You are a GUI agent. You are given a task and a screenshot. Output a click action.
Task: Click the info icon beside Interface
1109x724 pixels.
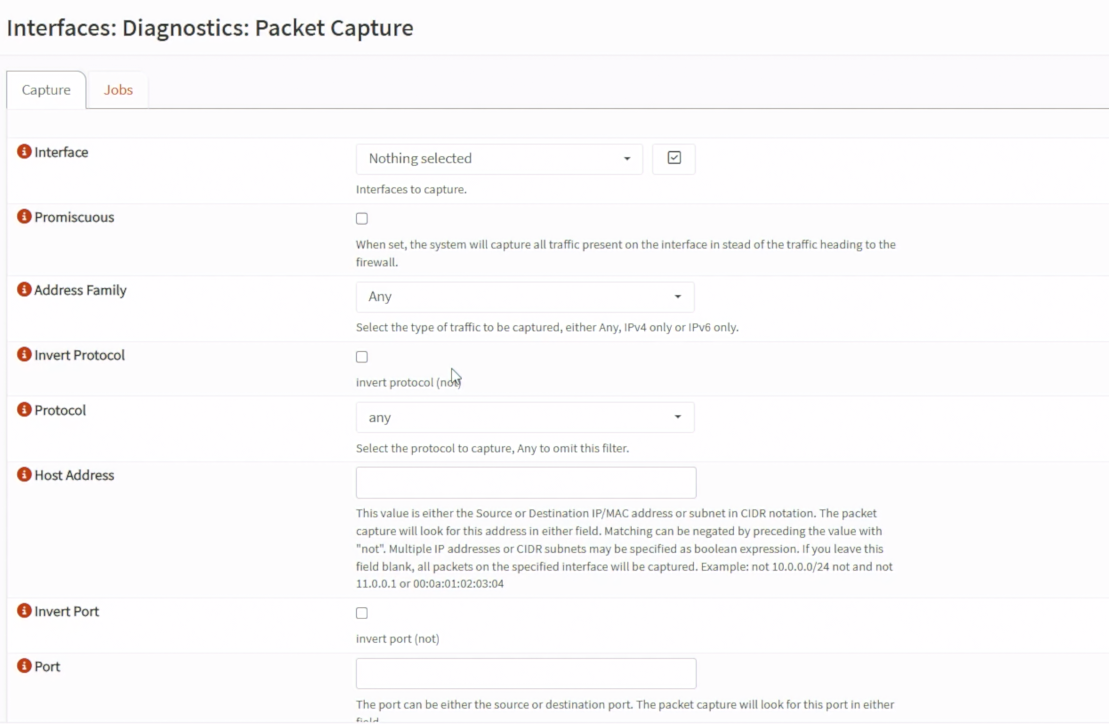pos(24,151)
